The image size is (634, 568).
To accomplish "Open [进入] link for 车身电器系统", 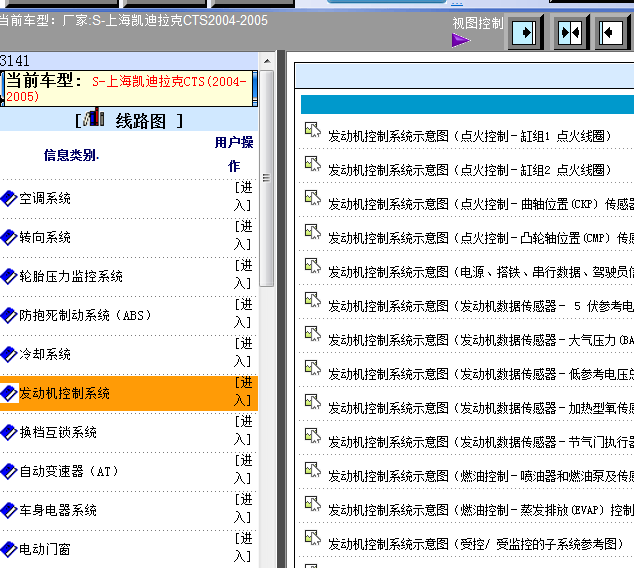I will 243,509.
